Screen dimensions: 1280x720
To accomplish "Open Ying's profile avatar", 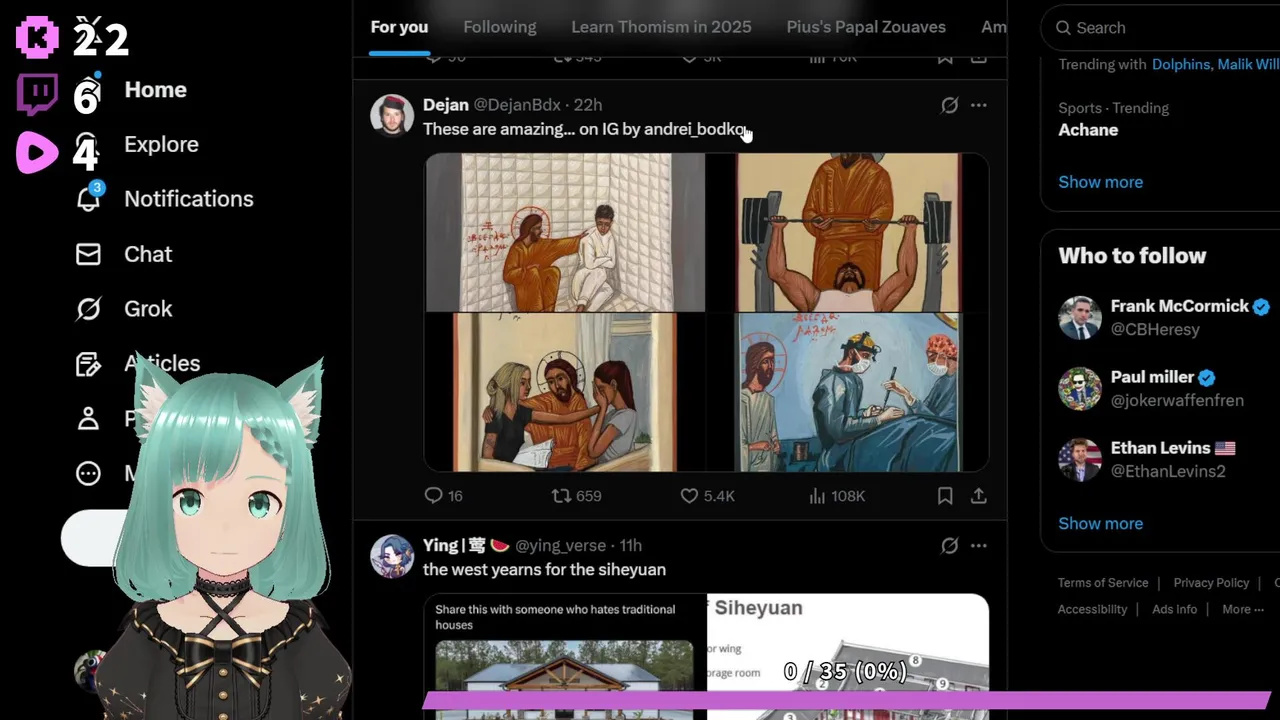I will point(392,556).
